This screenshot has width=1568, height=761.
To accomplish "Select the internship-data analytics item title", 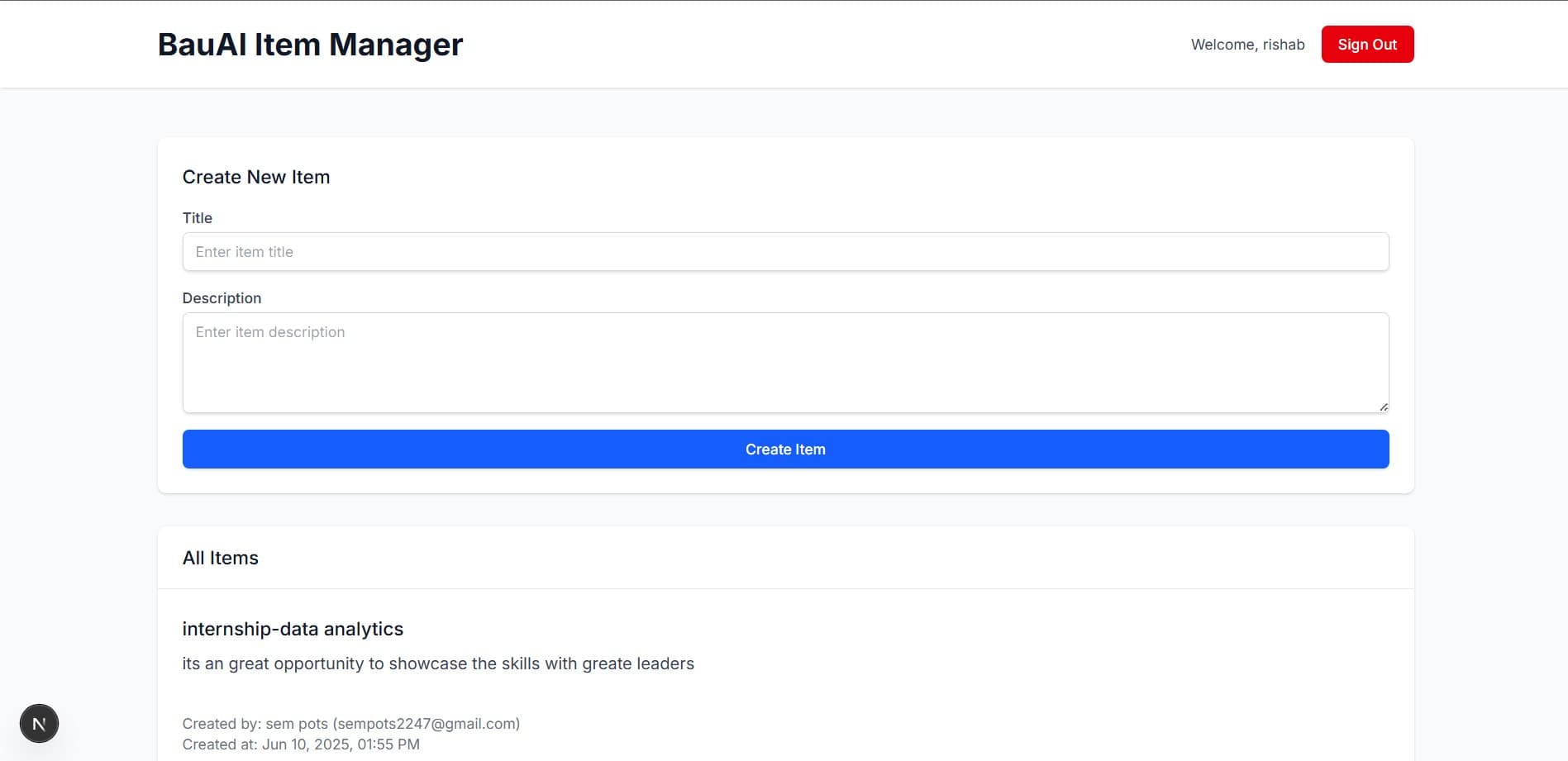I will pyautogui.click(x=293, y=629).
